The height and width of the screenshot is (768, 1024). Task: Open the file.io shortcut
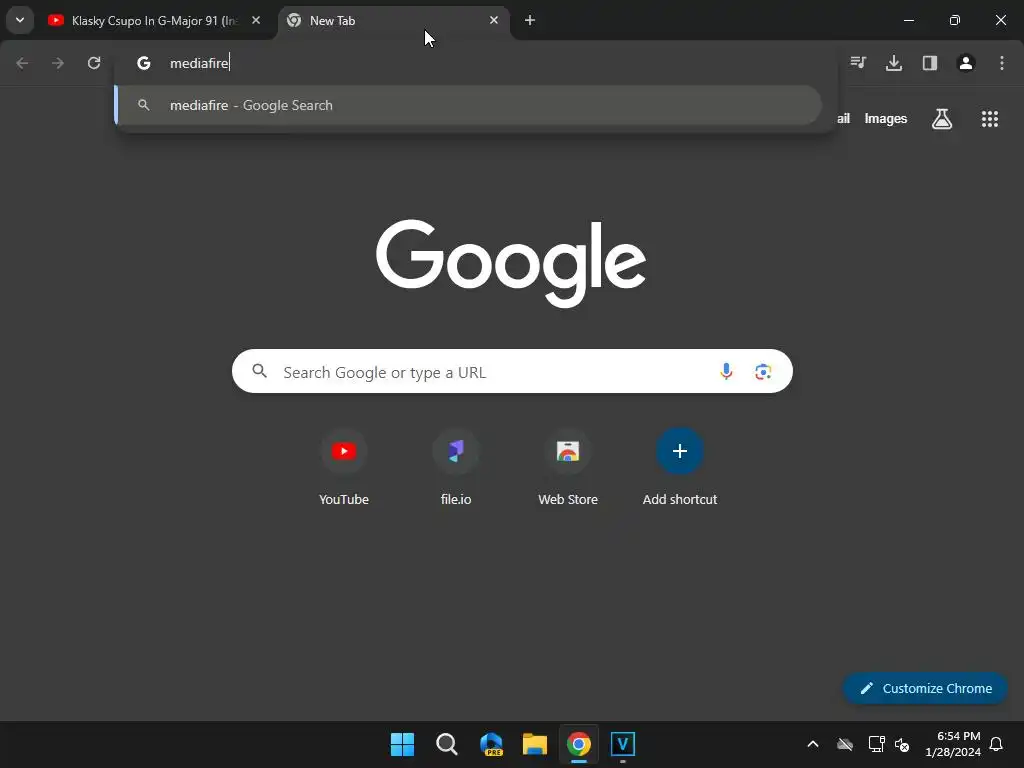(x=456, y=467)
